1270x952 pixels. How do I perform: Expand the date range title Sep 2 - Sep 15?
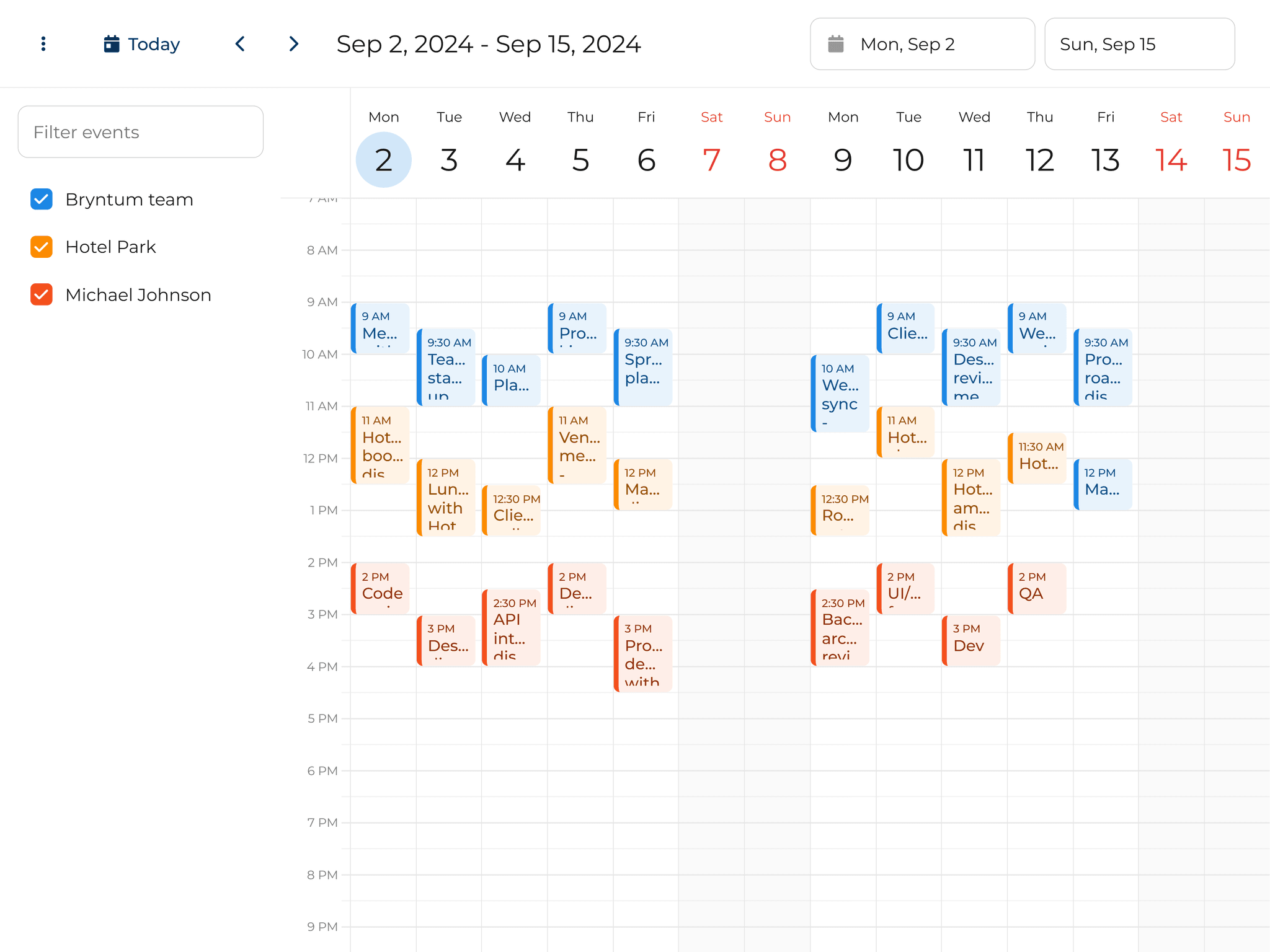[x=489, y=43]
